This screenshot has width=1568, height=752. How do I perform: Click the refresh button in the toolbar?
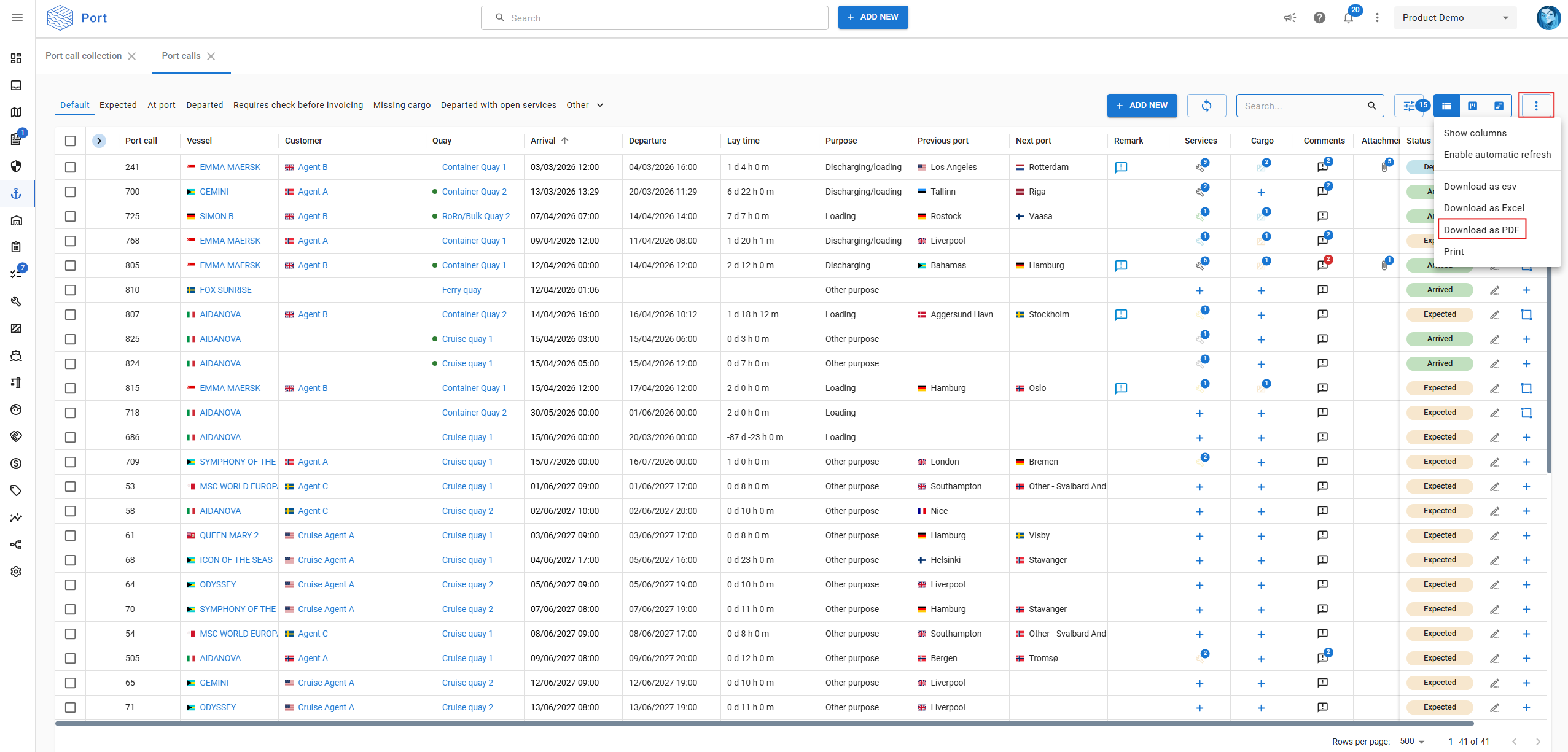pos(1206,106)
